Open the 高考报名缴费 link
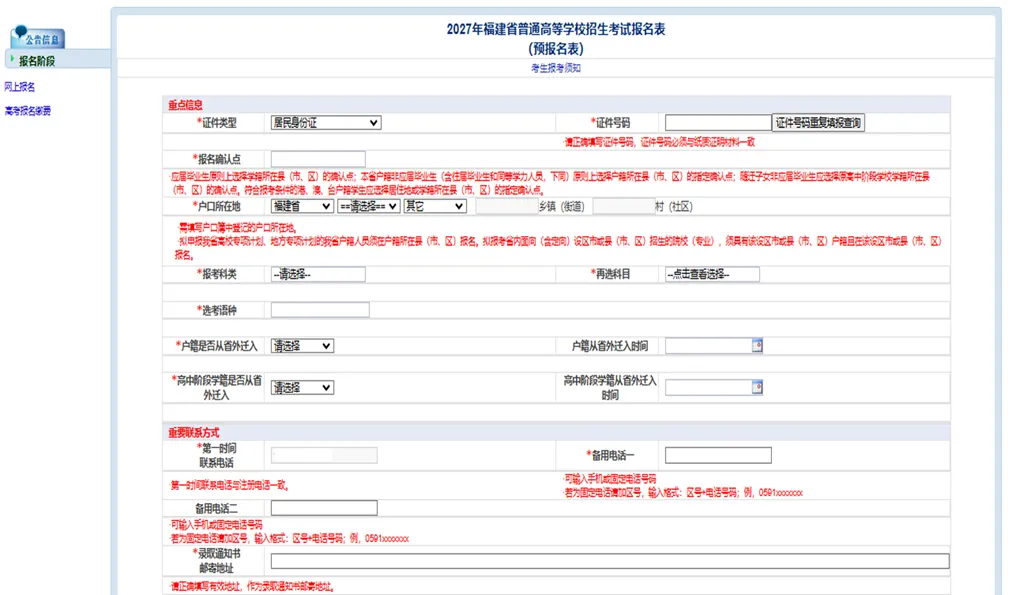Viewport: 1027px width, 595px height. [28, 111]
